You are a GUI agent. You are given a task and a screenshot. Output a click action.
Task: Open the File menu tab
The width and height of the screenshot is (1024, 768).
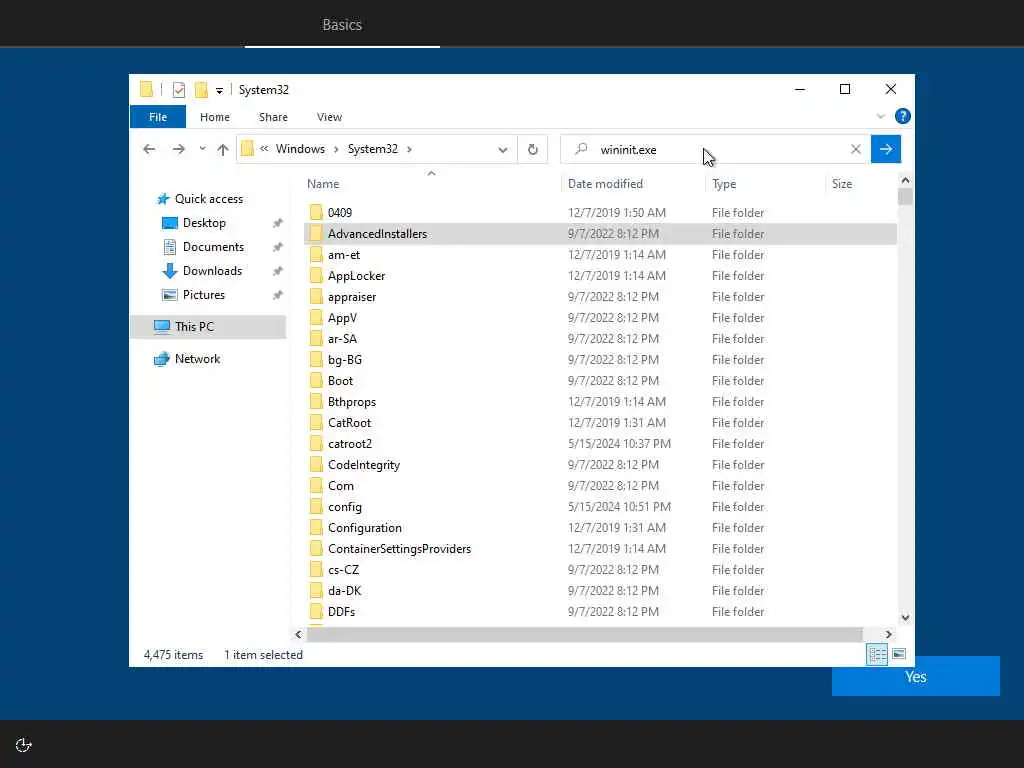pos(158,117)
